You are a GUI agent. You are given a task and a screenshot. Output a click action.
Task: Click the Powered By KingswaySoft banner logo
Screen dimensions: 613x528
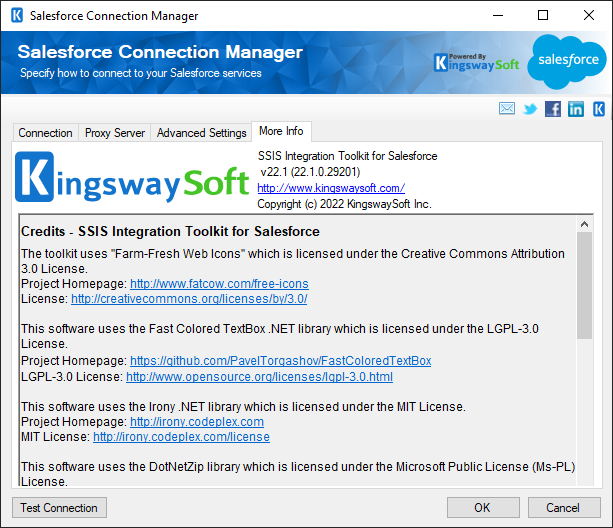477,63
